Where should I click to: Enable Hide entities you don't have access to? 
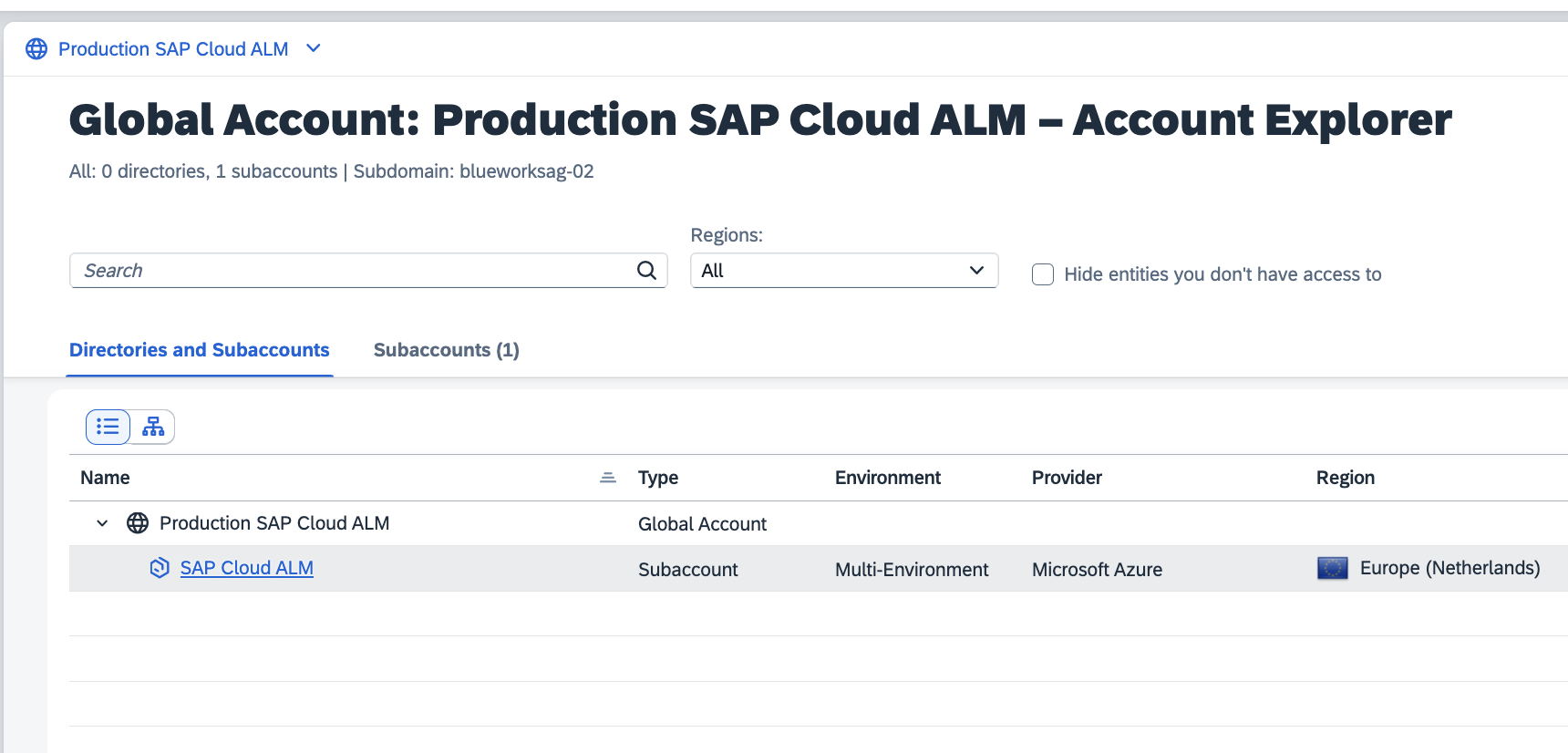1043,274
